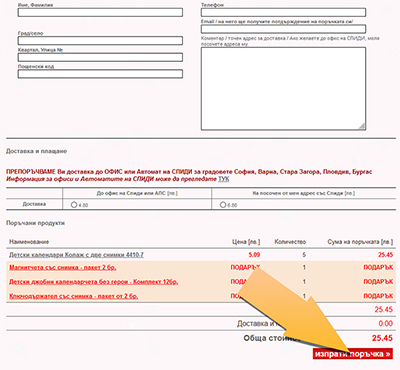Click the Поръчани продукти heading
Image resolution: width=400 pixels, height=370 pixels.
click(35, 223)
